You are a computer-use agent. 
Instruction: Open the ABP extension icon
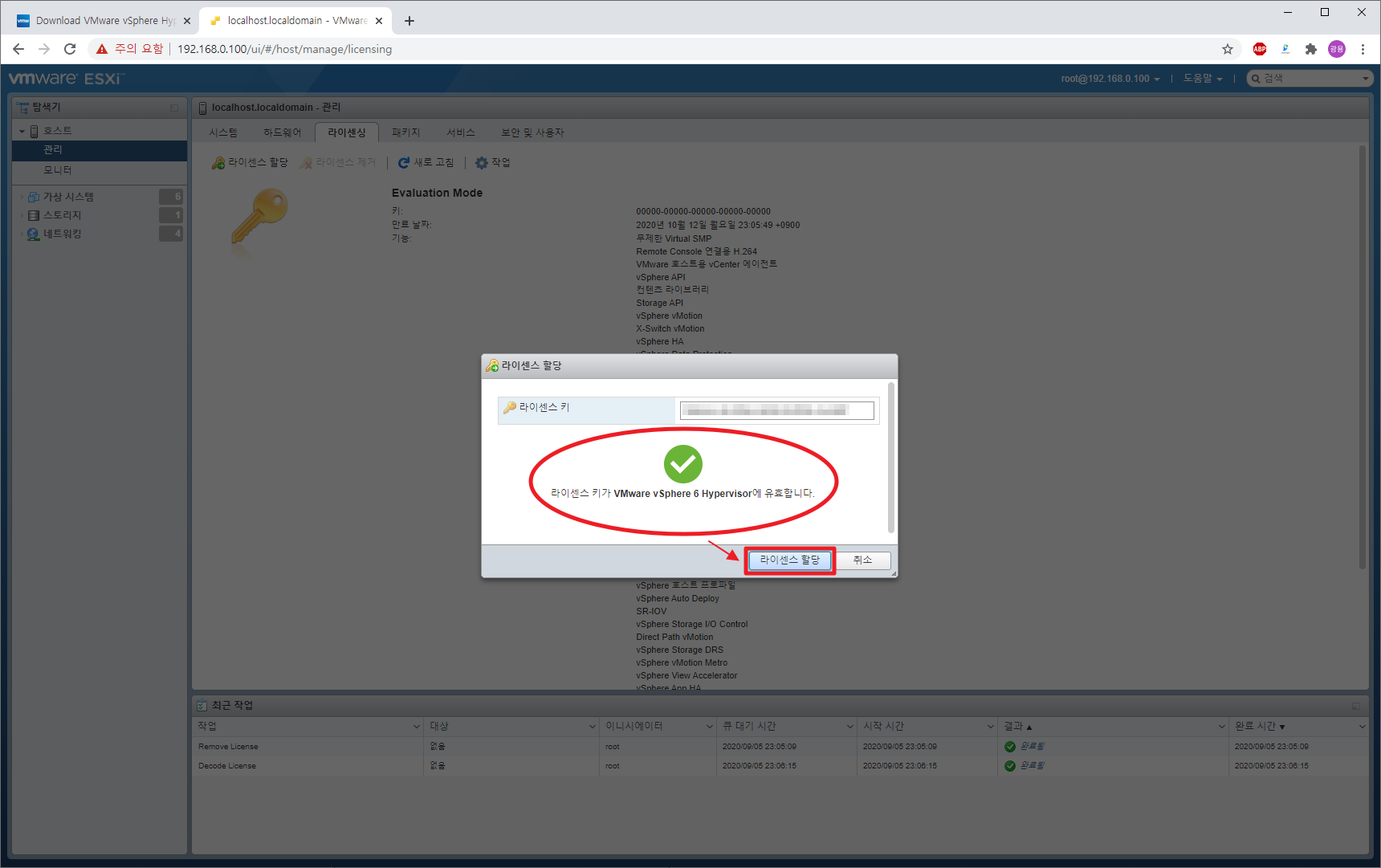[1260, 49]
